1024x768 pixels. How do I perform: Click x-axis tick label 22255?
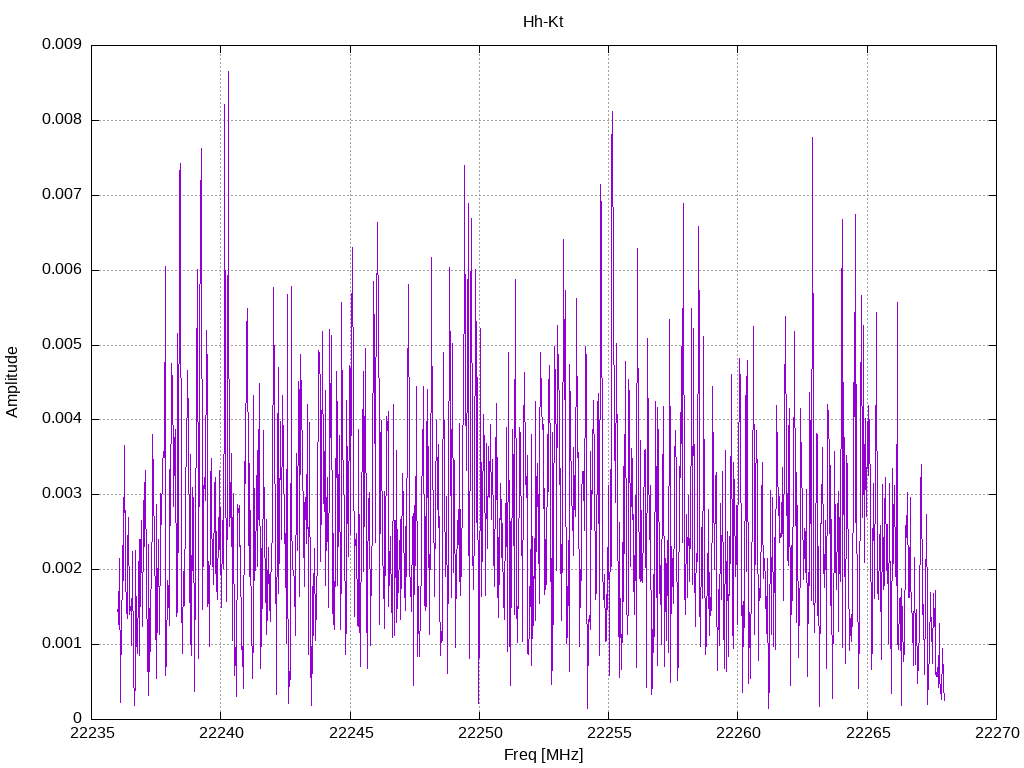coord(609,733)
